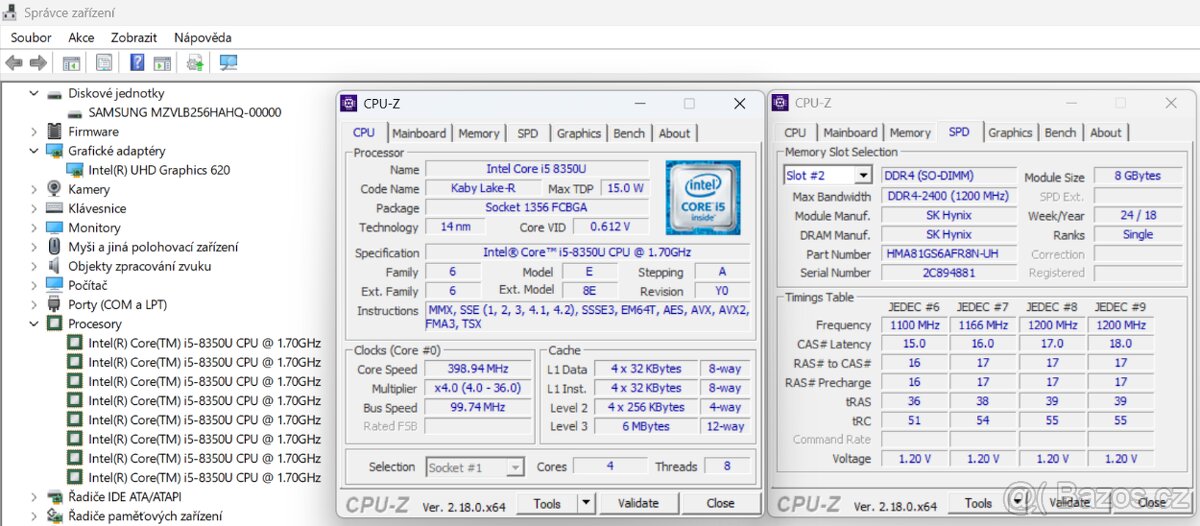Open the Akce menu

coord(81,37)
